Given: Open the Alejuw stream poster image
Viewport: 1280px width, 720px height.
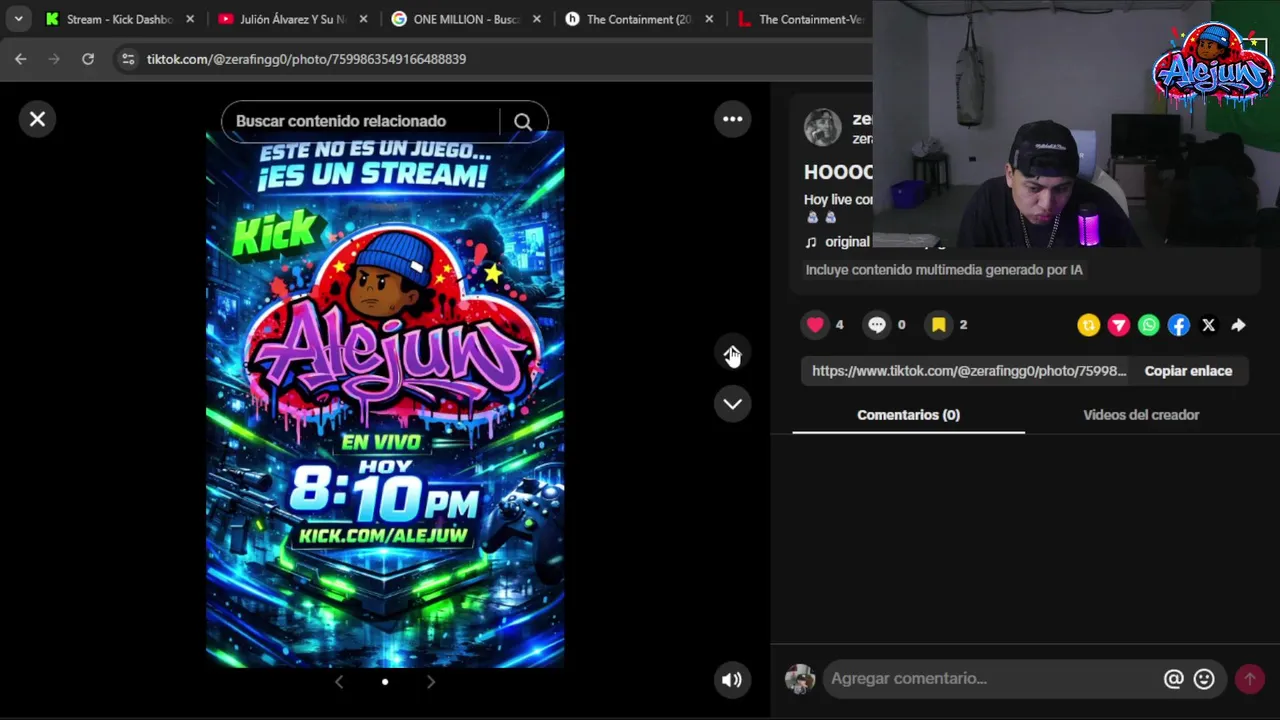Looking at the screenshot, I should click(x=385, y=399).
